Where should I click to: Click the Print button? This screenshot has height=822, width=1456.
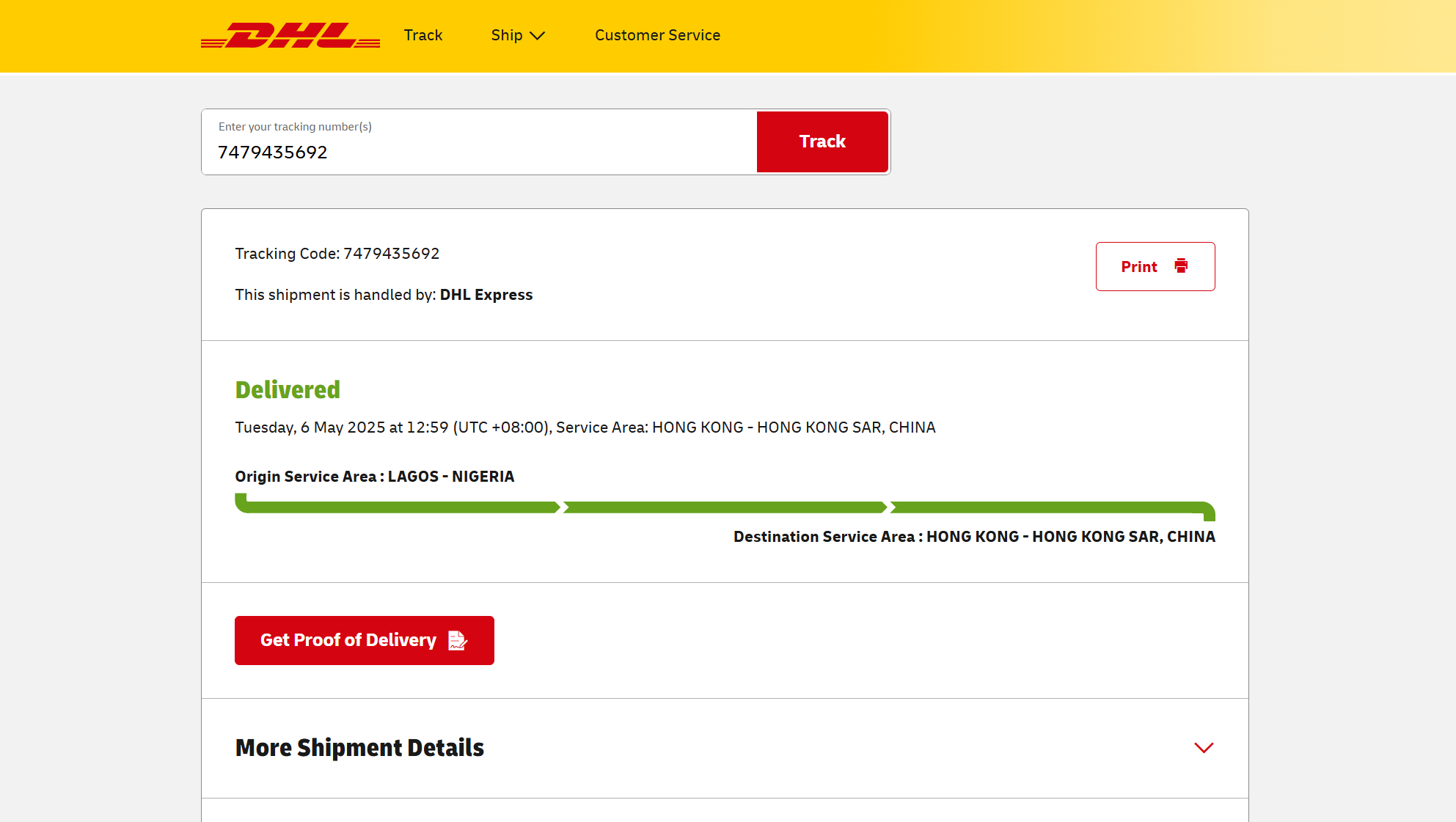coord(1155,266)
